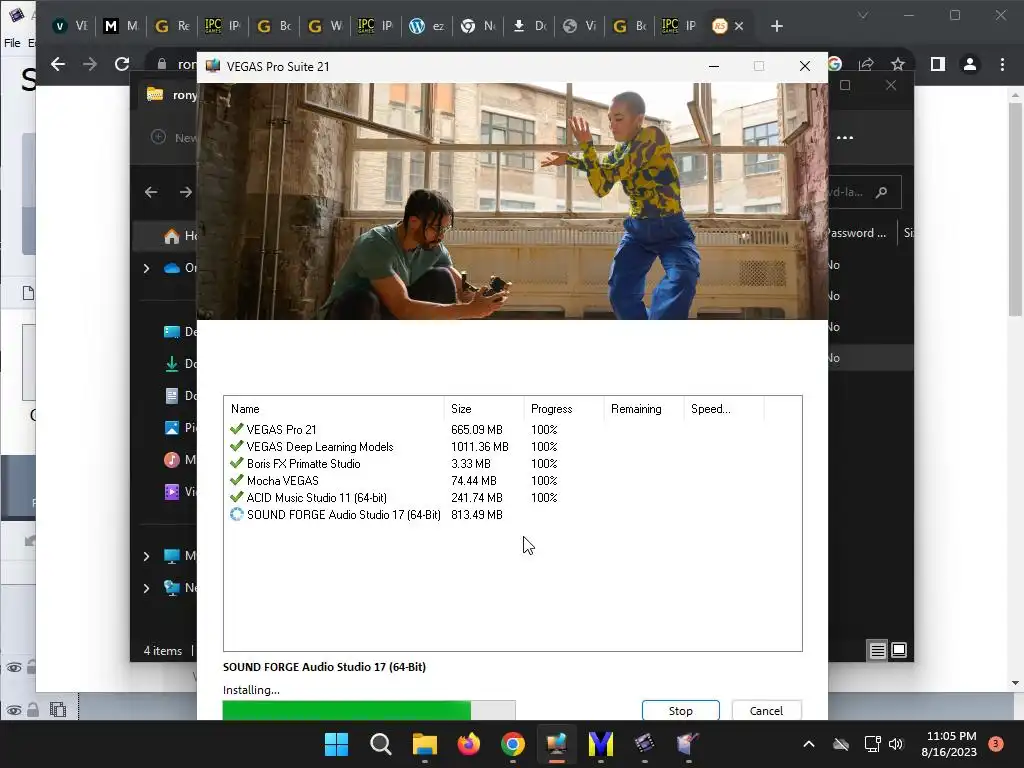Expand This PC node in Explorer
The width and height of the screenshot is (1024, 768).
pyautogui.click(x=146, y=556)
